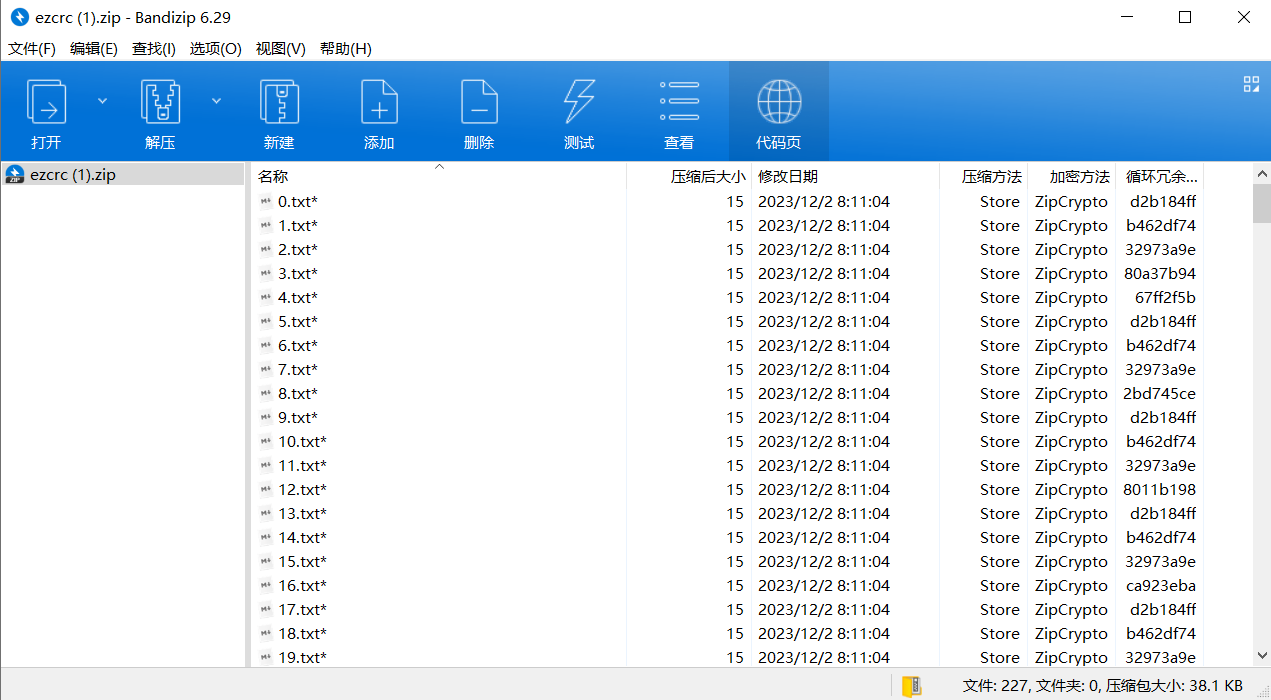Select file 5.txt* in the list

click(x=298, y=321)
